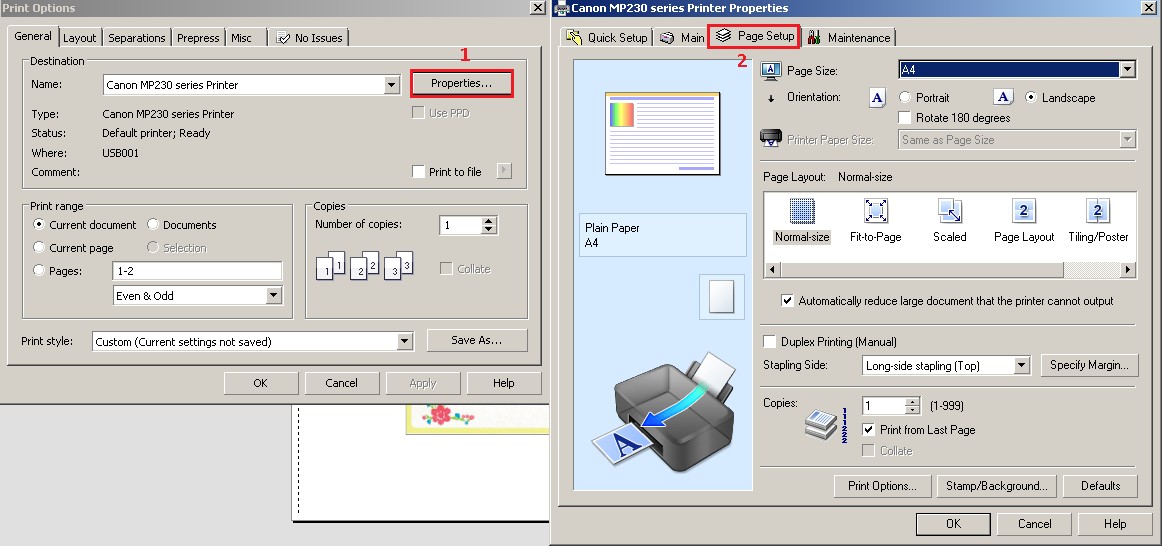
Task: Select the Page Layout icon
Action: [1023, 211]
